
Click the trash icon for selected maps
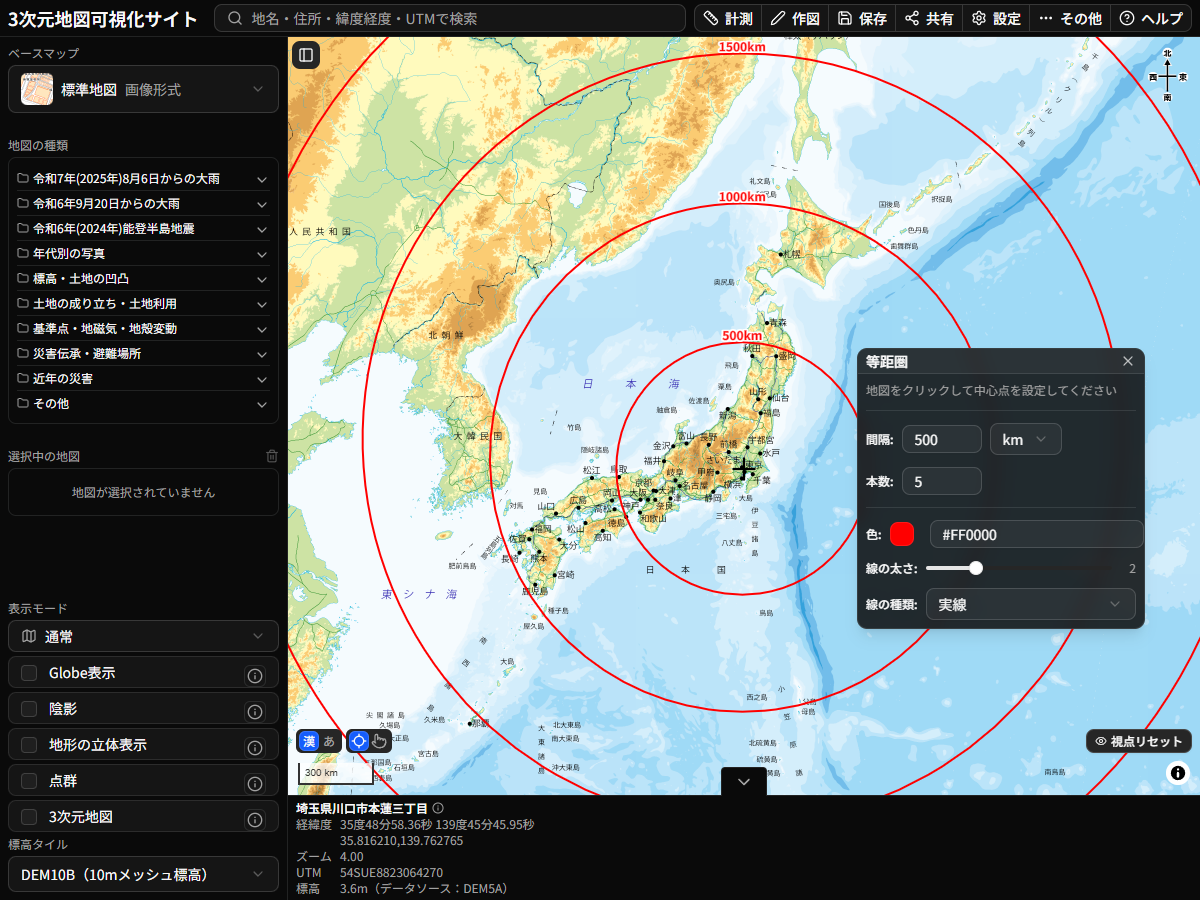(272, 456)
